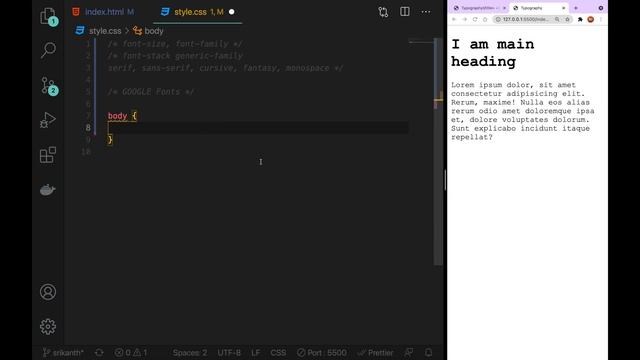Screen dimensions: 640x360
Task: Click the Lorem ipsum paragraph in the browser
Action: coord(523,111)
